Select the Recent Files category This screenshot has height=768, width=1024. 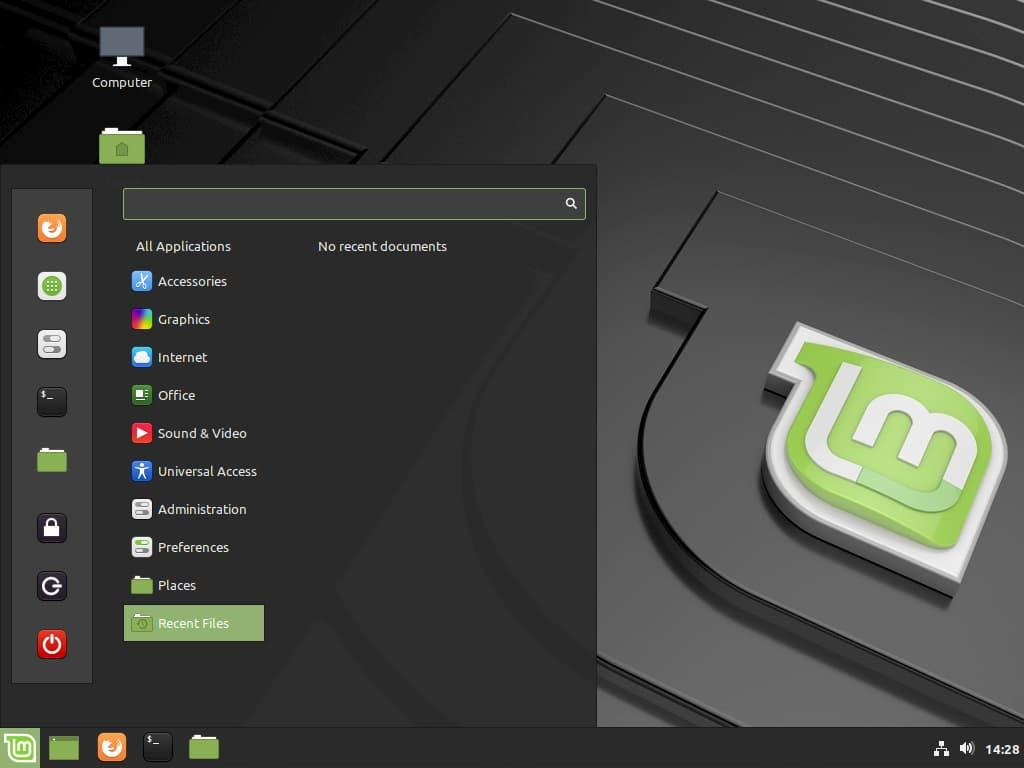[x=194, y=623]
